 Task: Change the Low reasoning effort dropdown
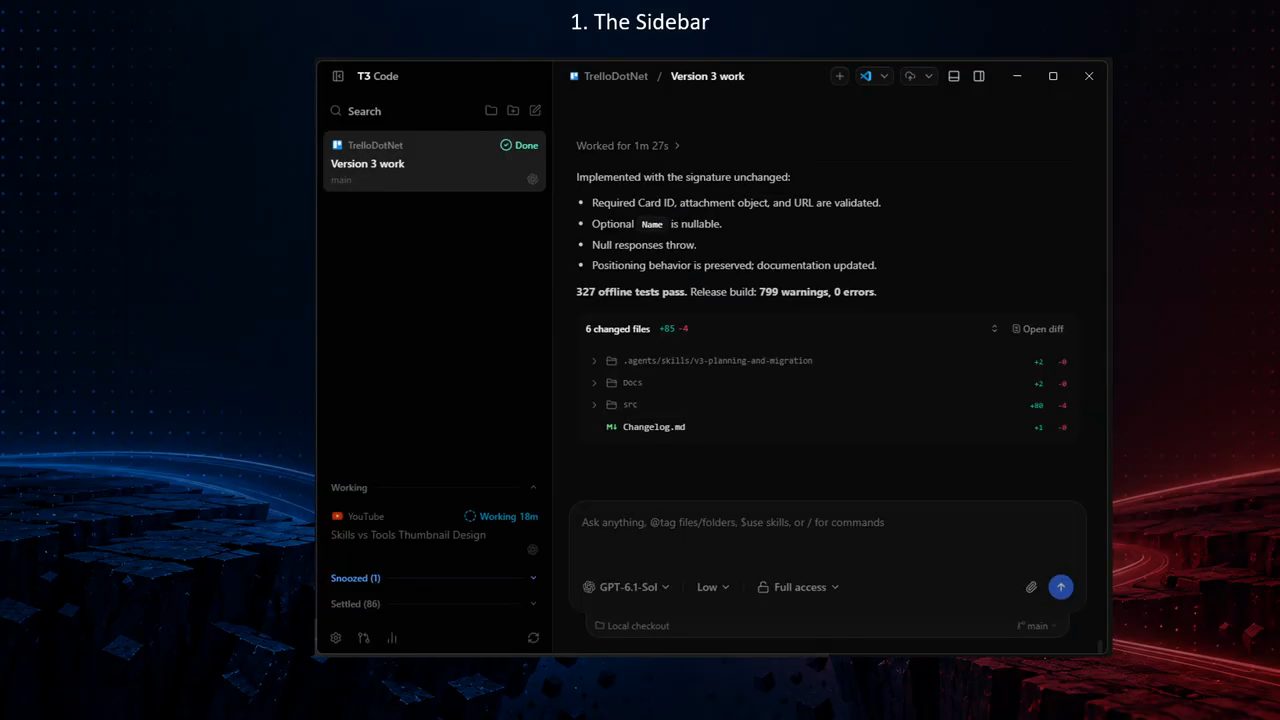click(x=713, y=587)
